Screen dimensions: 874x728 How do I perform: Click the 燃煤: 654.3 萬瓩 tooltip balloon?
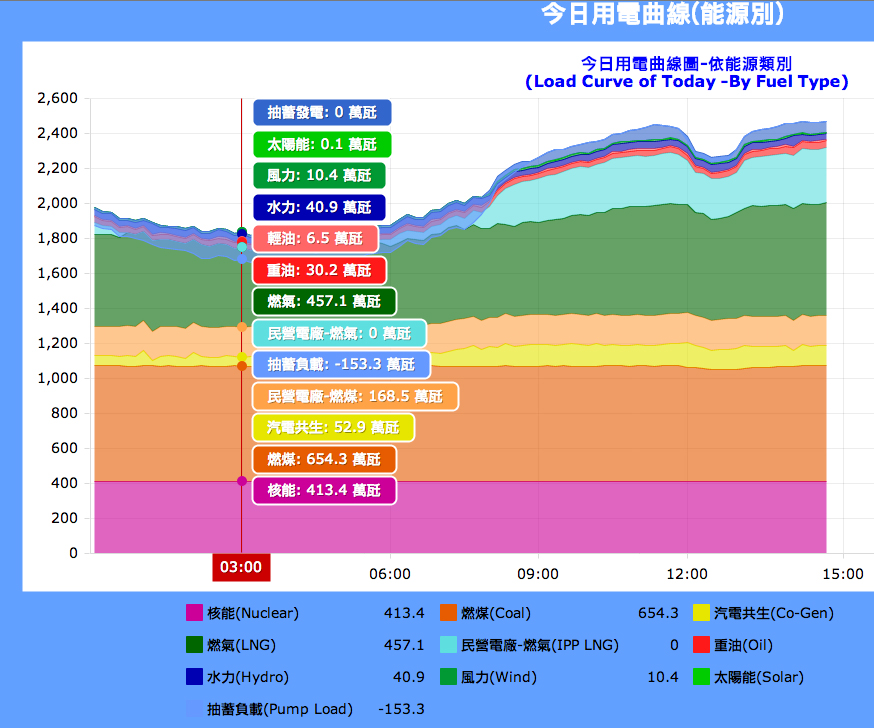[324, 459]
